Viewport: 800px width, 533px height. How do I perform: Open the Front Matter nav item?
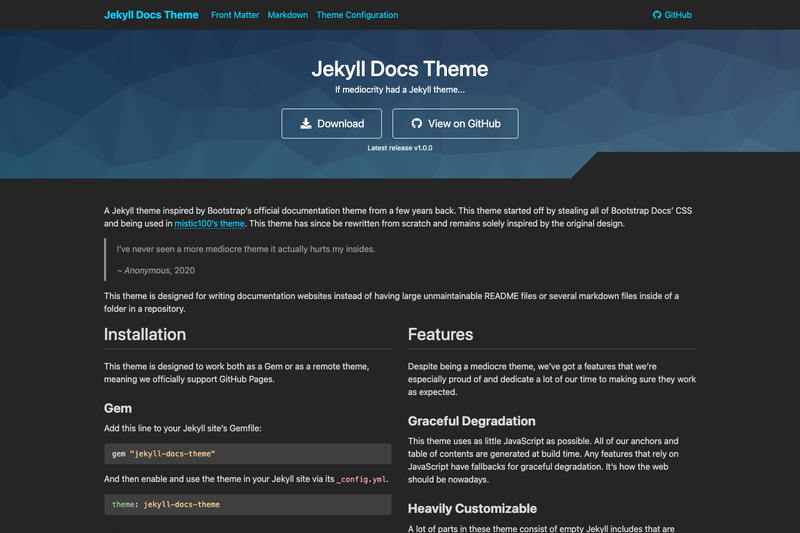coord(235,15)
